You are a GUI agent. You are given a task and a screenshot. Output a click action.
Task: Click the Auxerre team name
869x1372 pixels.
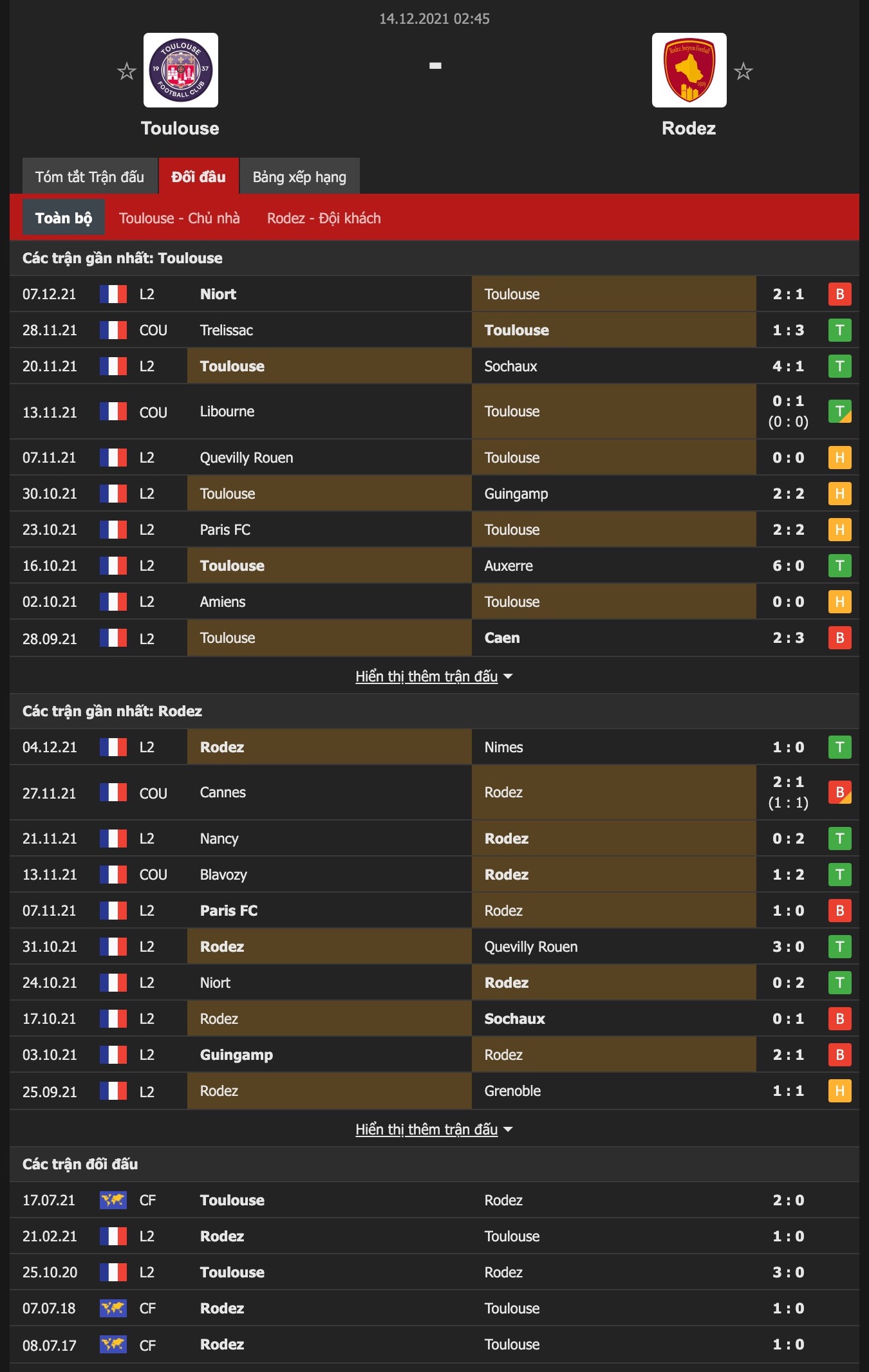tap(509, 566)
